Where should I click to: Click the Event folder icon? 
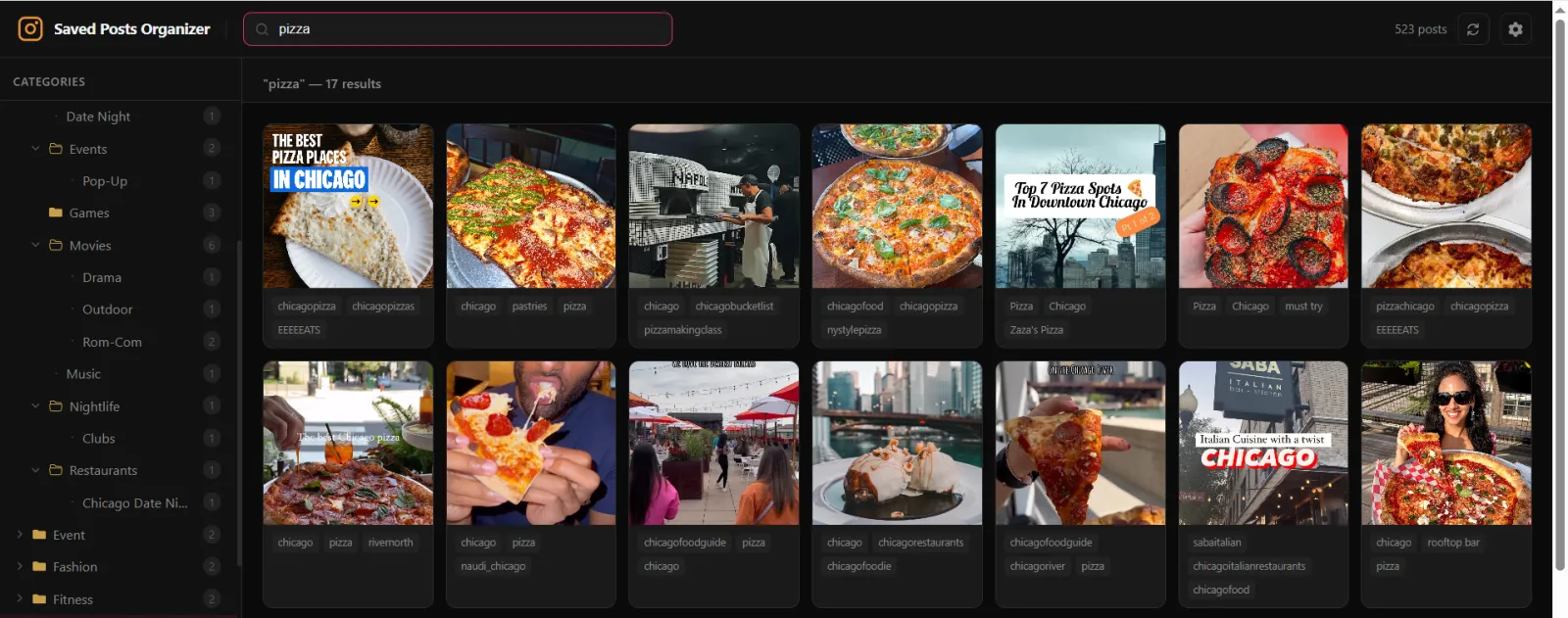click(x=39, y=535)
